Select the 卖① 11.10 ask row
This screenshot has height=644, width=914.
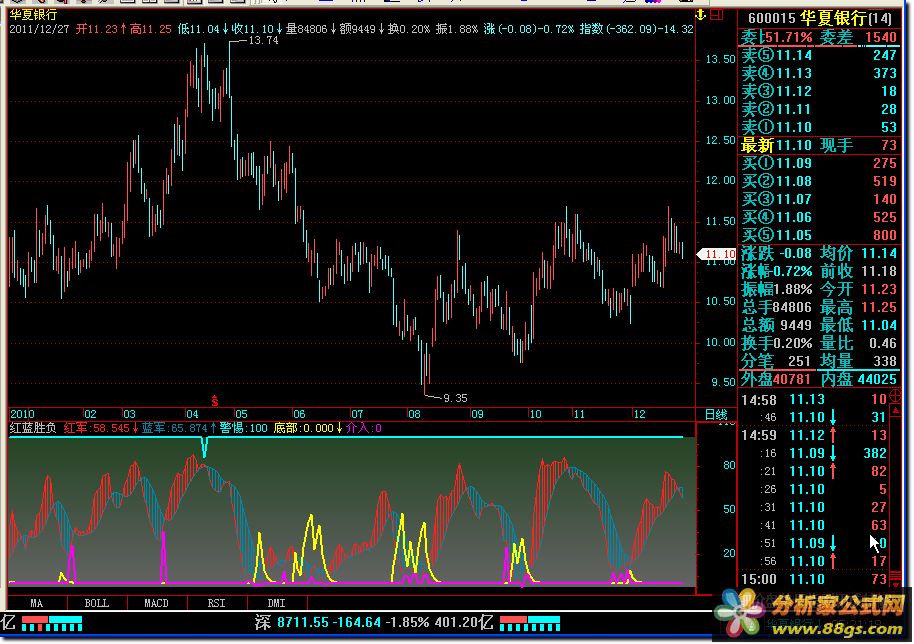coord(820,128)
